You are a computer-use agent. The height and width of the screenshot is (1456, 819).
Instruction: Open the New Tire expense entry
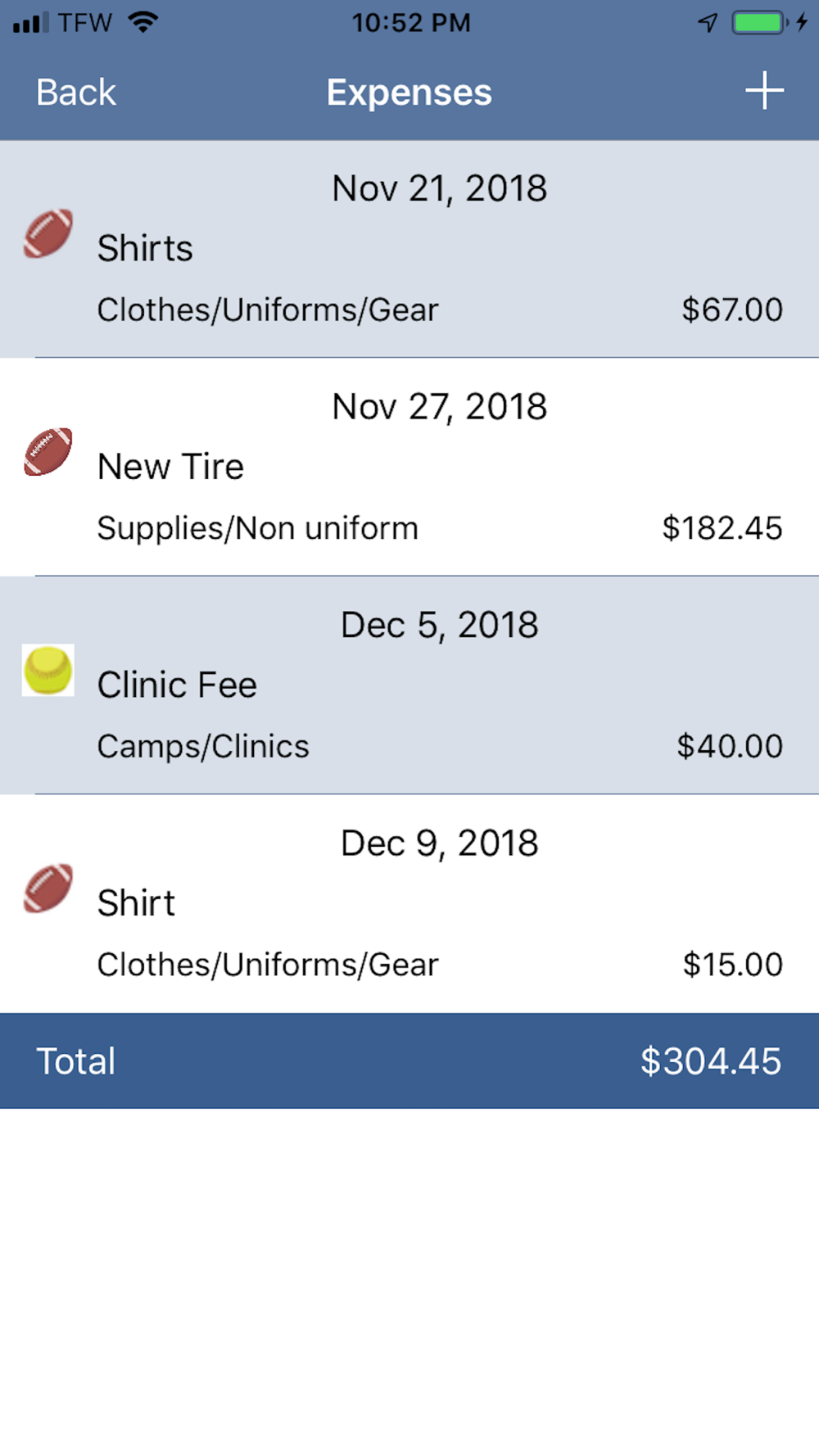pos(170,467)
